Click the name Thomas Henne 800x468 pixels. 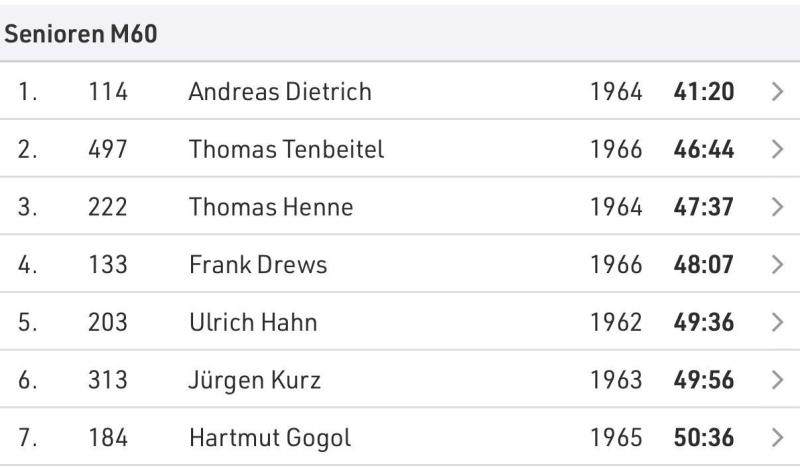(270, 208)
